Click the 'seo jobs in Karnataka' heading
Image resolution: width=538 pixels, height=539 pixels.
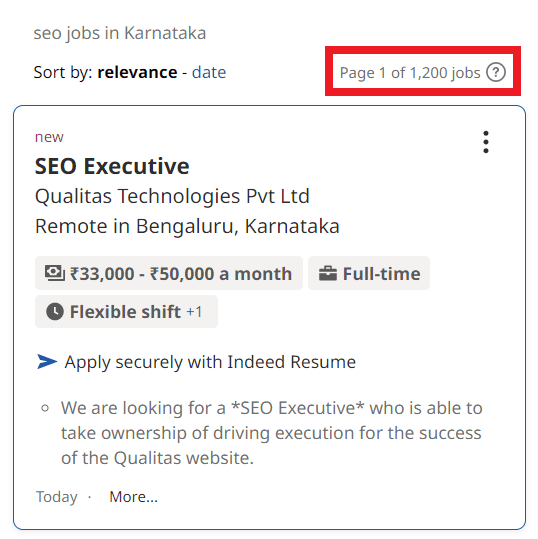pyautogui.click(x=120, y=33)
